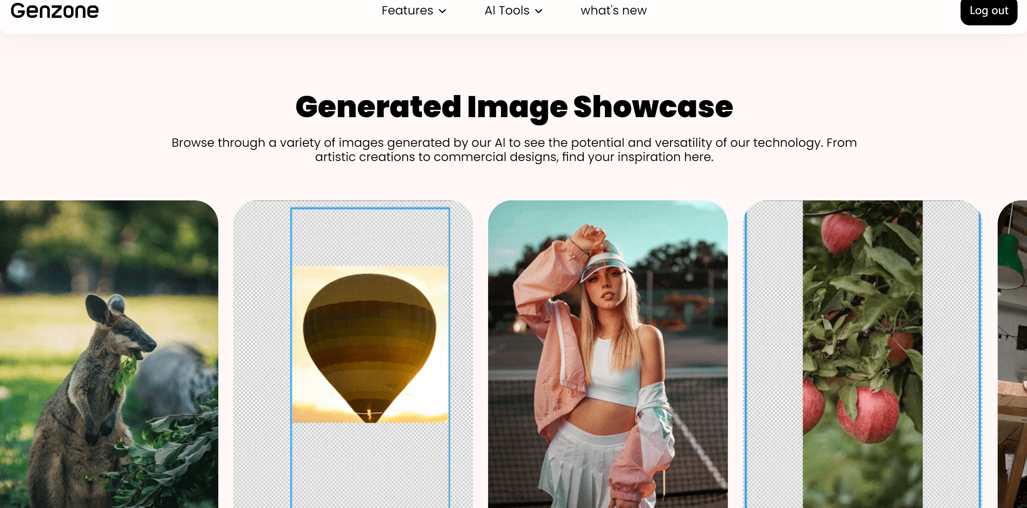The image size is (1027, 508).
Task: Click right transparent strip of apple card
Action: pyautogui.click(x=952, y=354)
